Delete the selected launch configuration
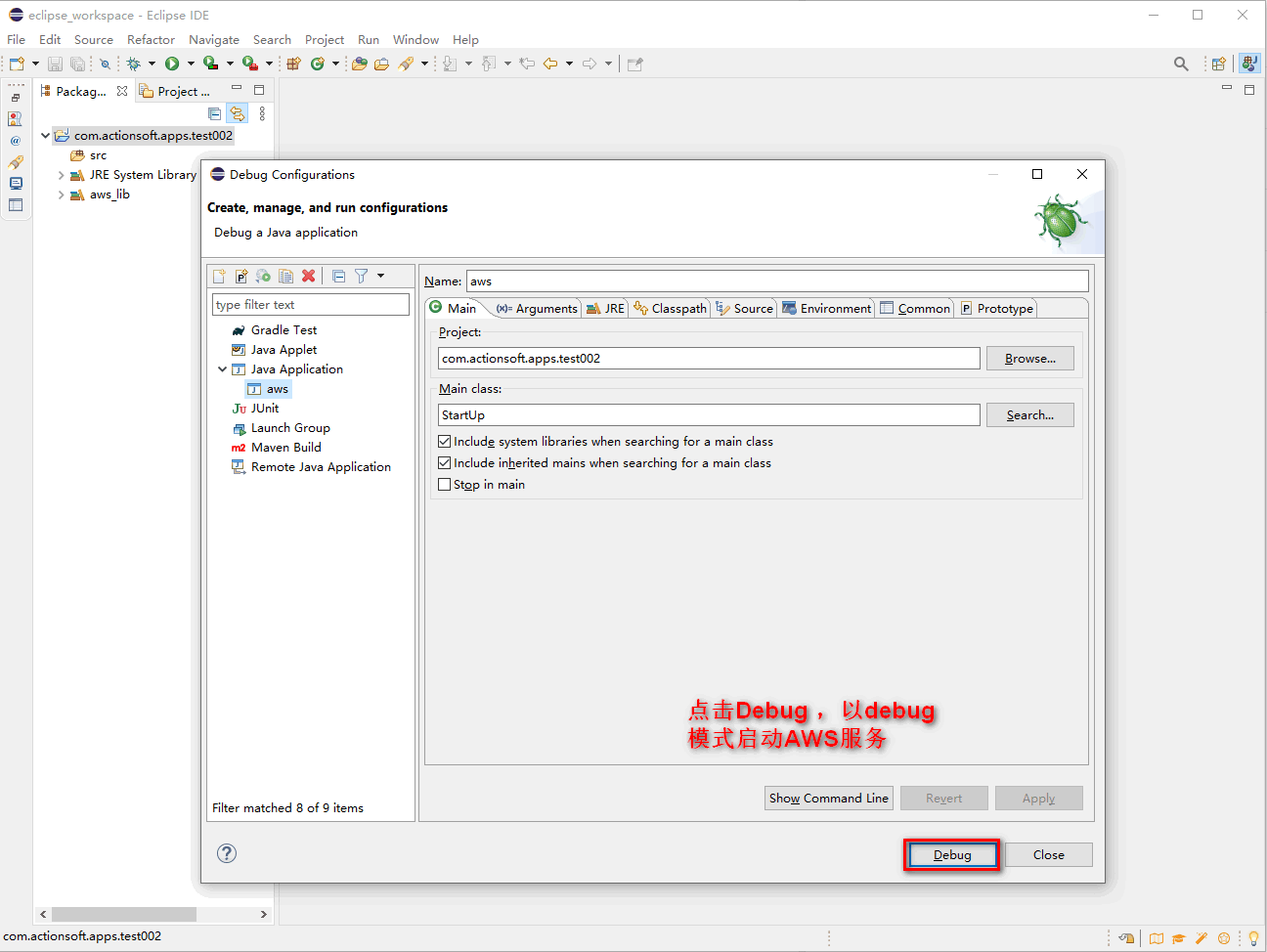 [308, 276]
